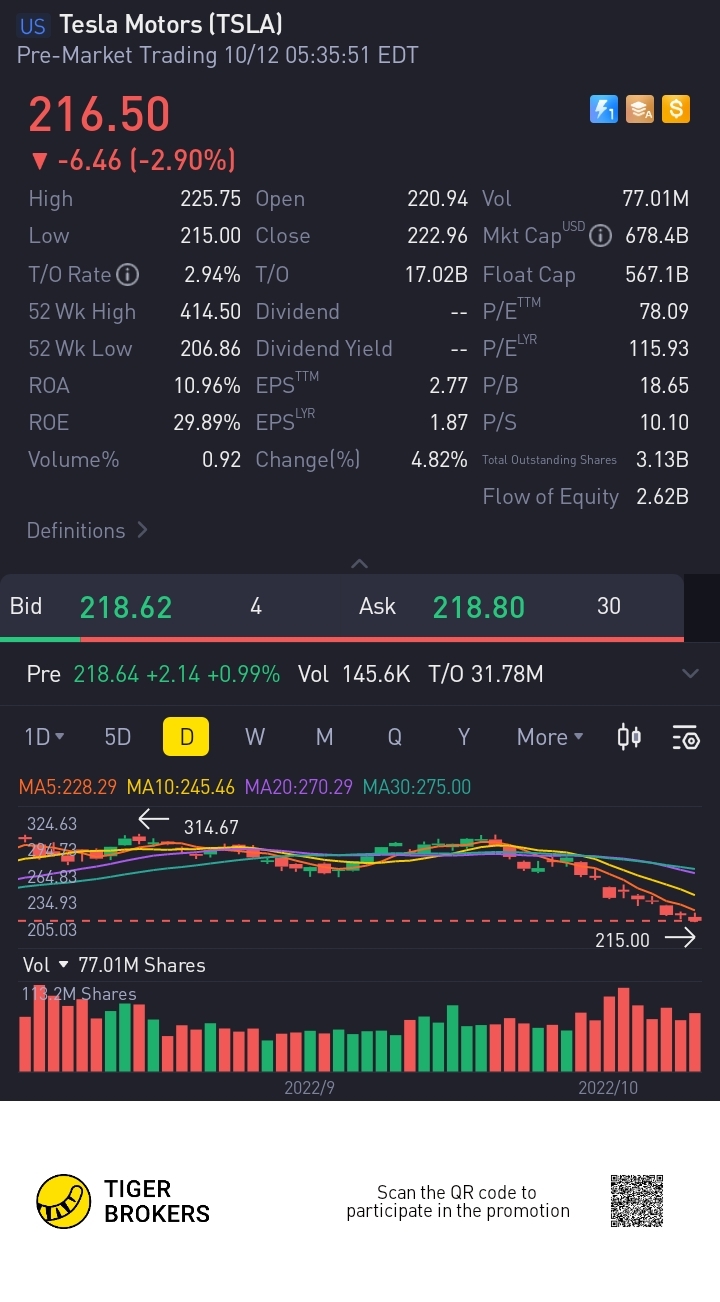Image resolution: width=720 pixels, height=1302 pixels.
Task: Select the W weekly chart tab
Action: pyautogui.click(x=255, y=737)
